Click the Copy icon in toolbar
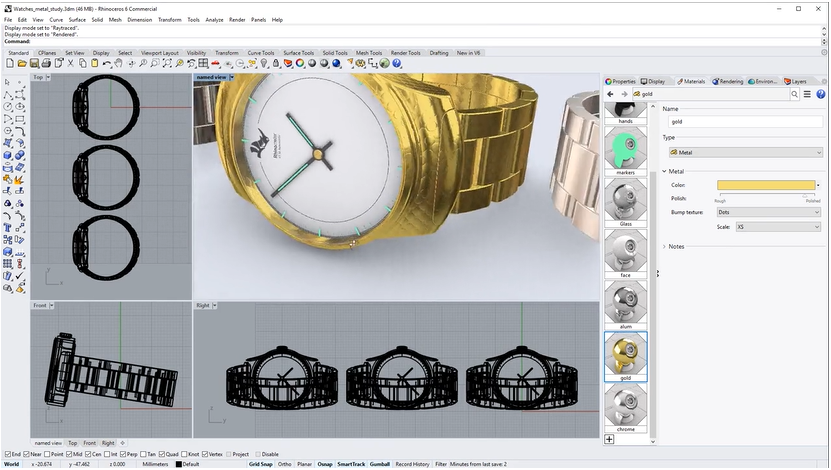The height and width of the screenshot is (470, 831). [x=83, y=64]
